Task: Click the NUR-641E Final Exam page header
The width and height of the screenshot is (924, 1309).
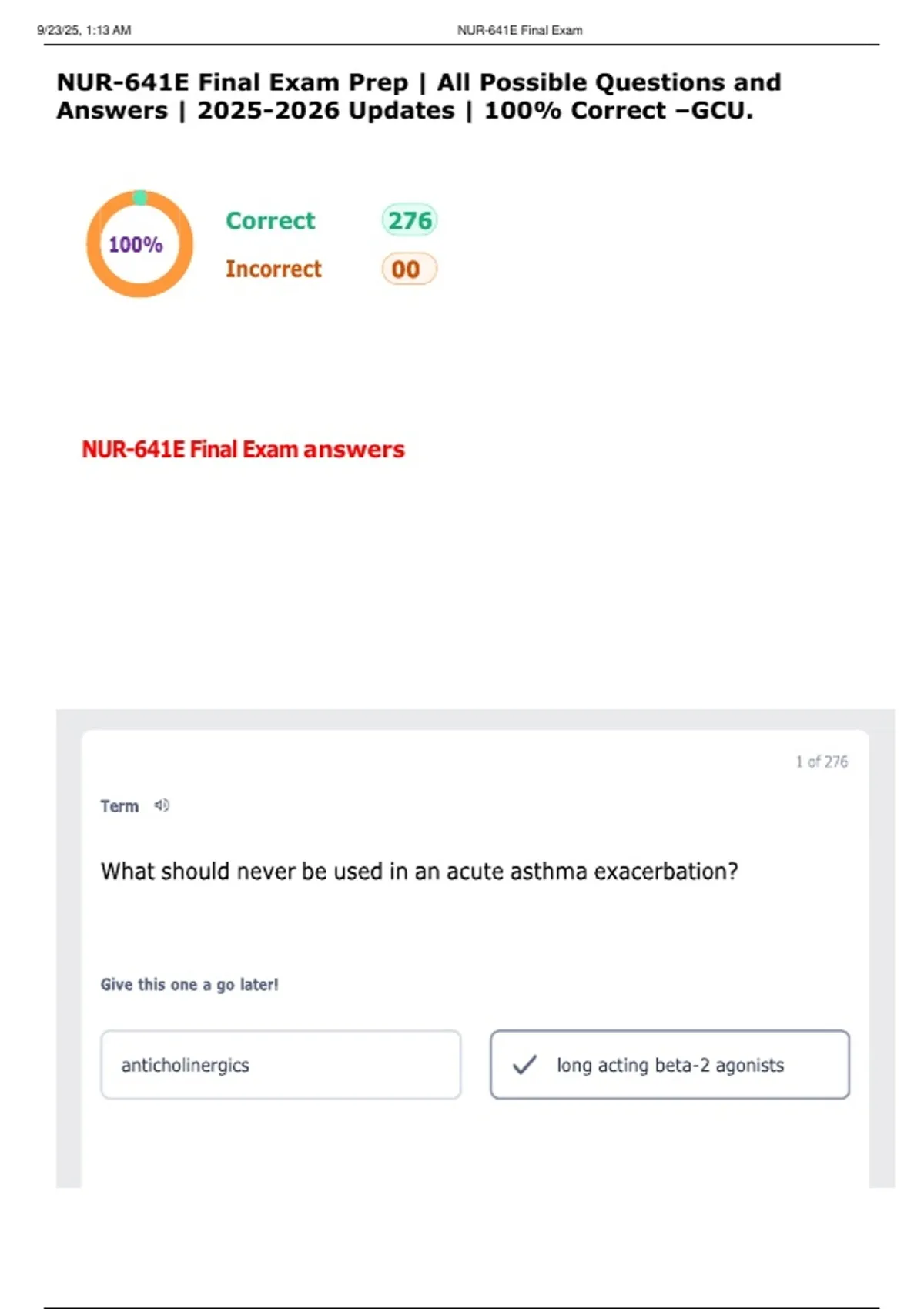Action: click(520, 30)
